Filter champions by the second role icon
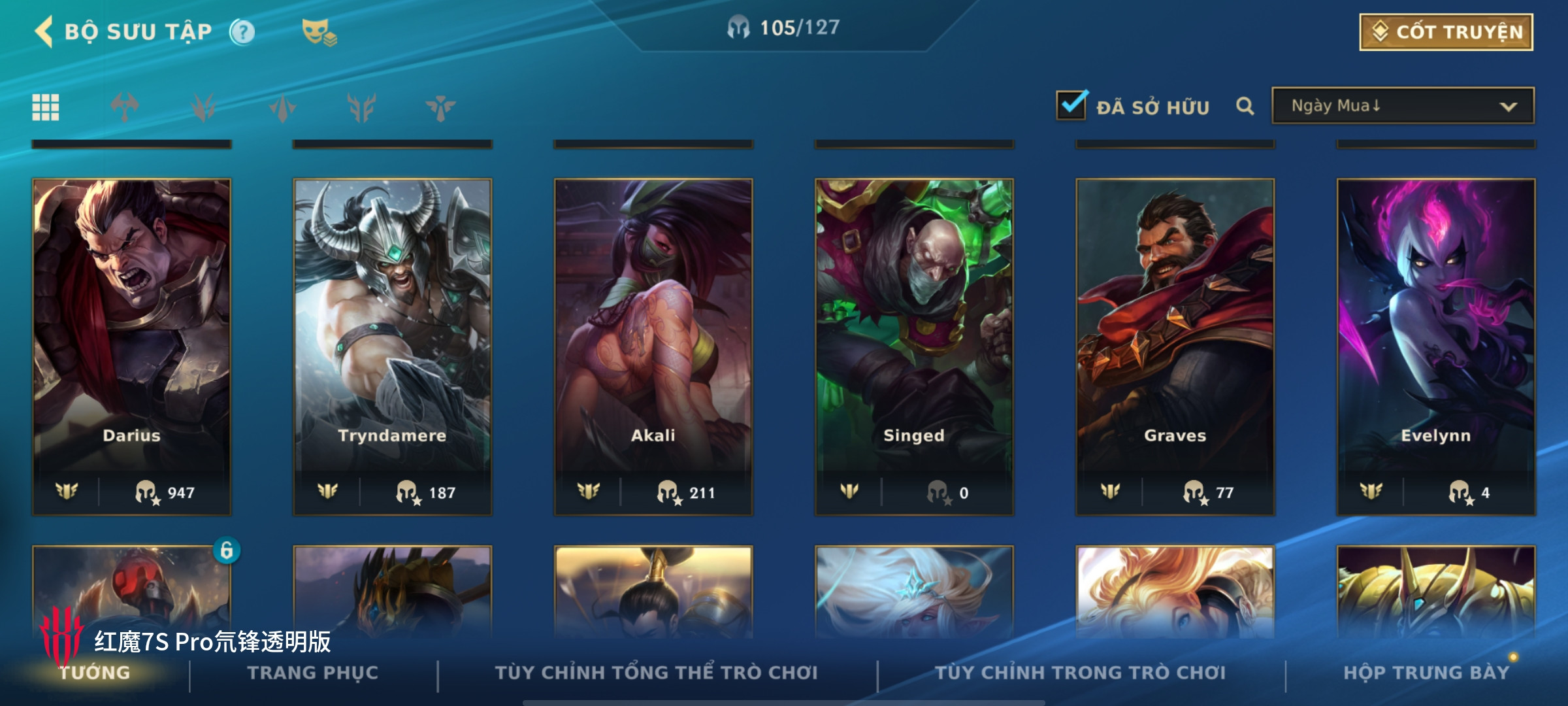This screenshot has height=706, width=1568. point(204,107)
